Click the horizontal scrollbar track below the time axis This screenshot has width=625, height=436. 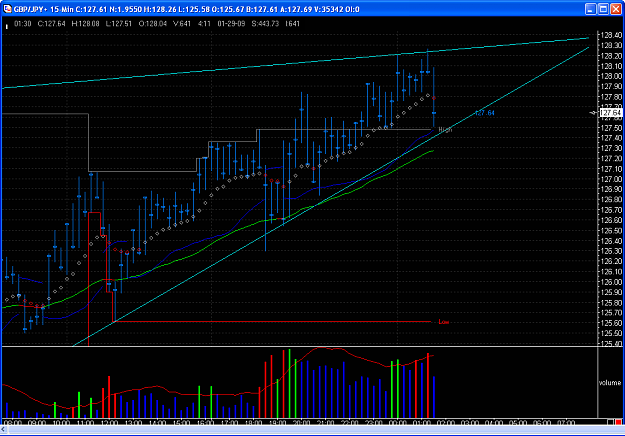315,430
